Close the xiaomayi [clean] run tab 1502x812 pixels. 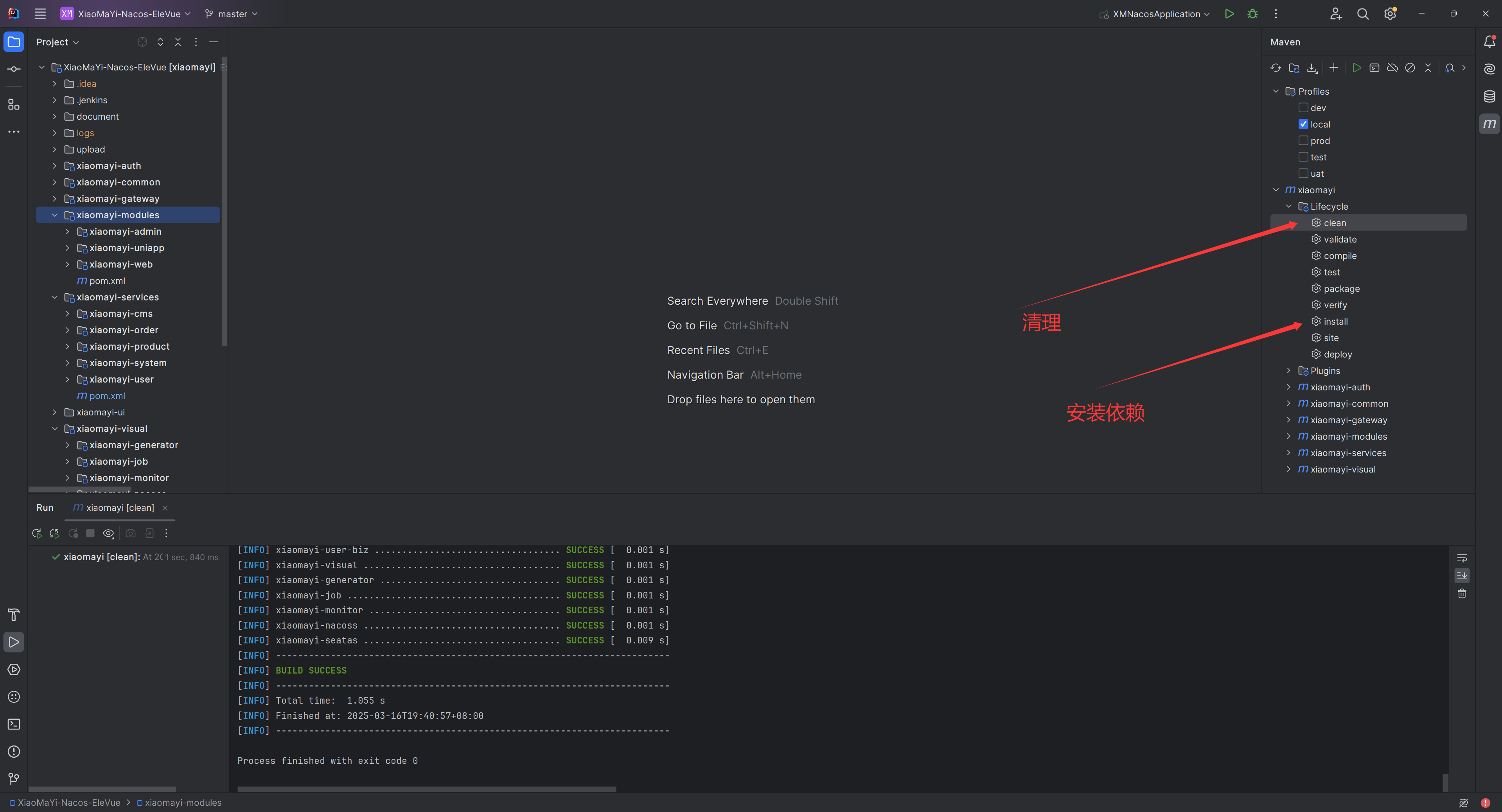(x=165, y=508)
